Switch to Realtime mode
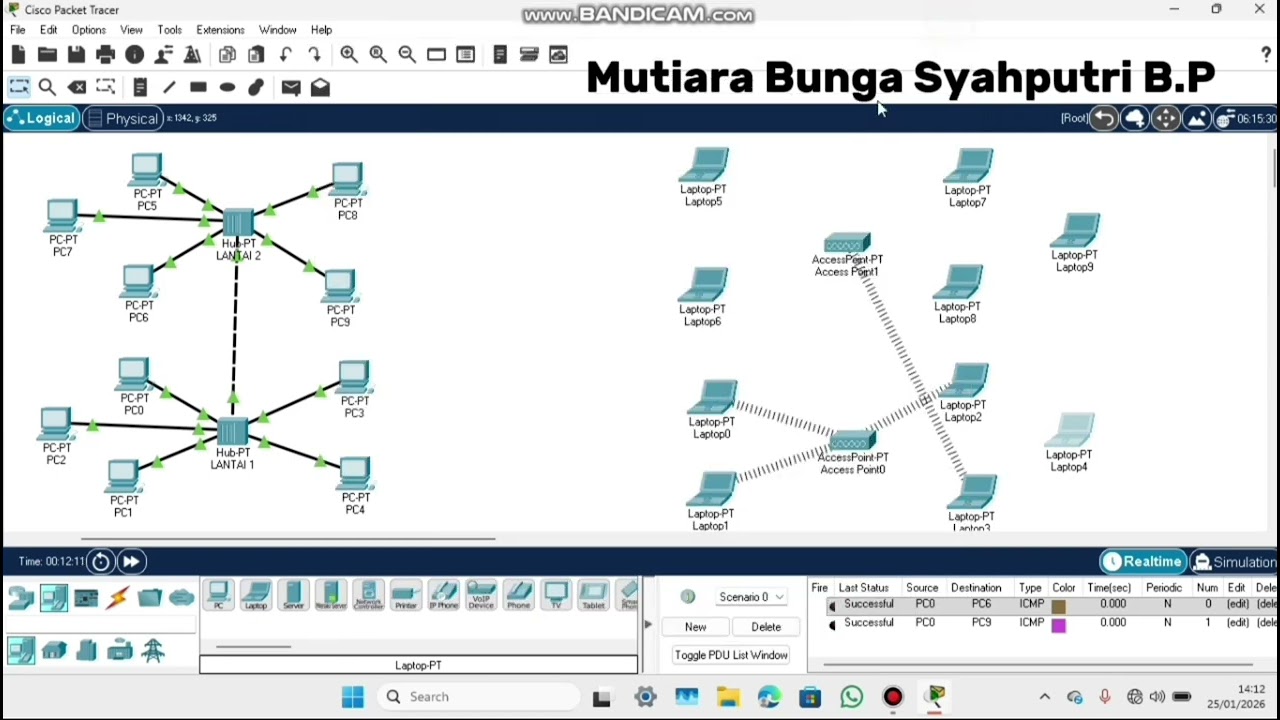The image size is (1280, 720). point(1142,562)
